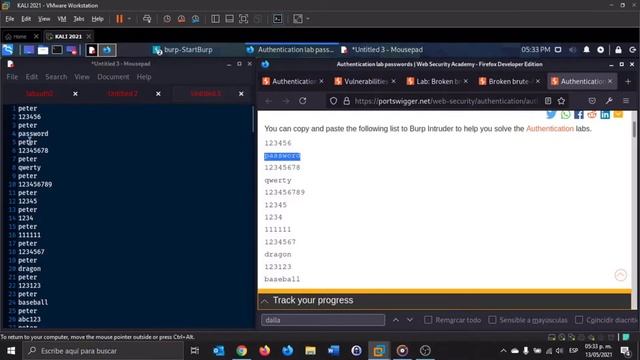Open the Kali panel file manager icon

pos(43,50)
